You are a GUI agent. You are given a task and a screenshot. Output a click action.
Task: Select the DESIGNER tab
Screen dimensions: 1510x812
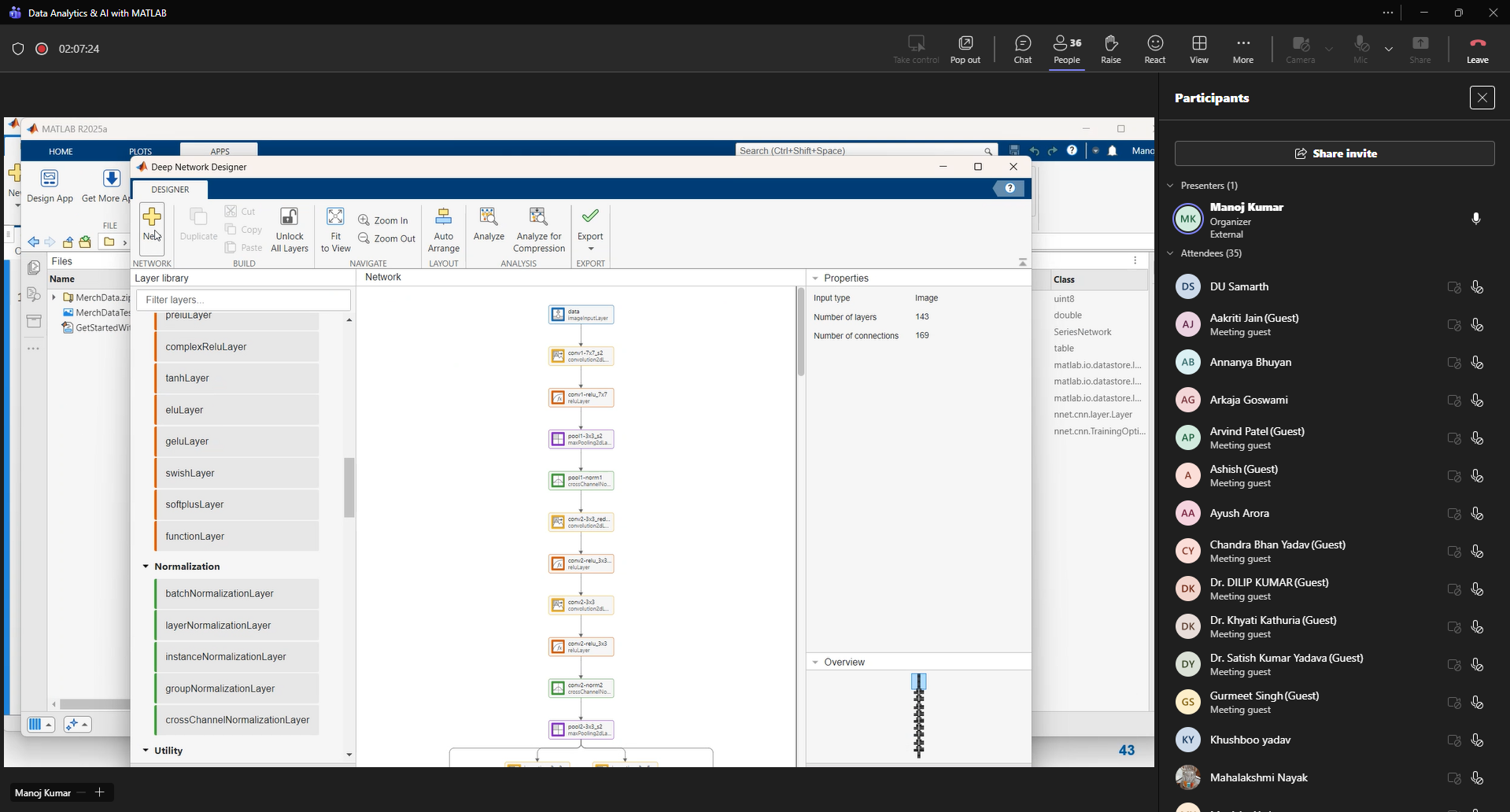(x=170, y=190)
